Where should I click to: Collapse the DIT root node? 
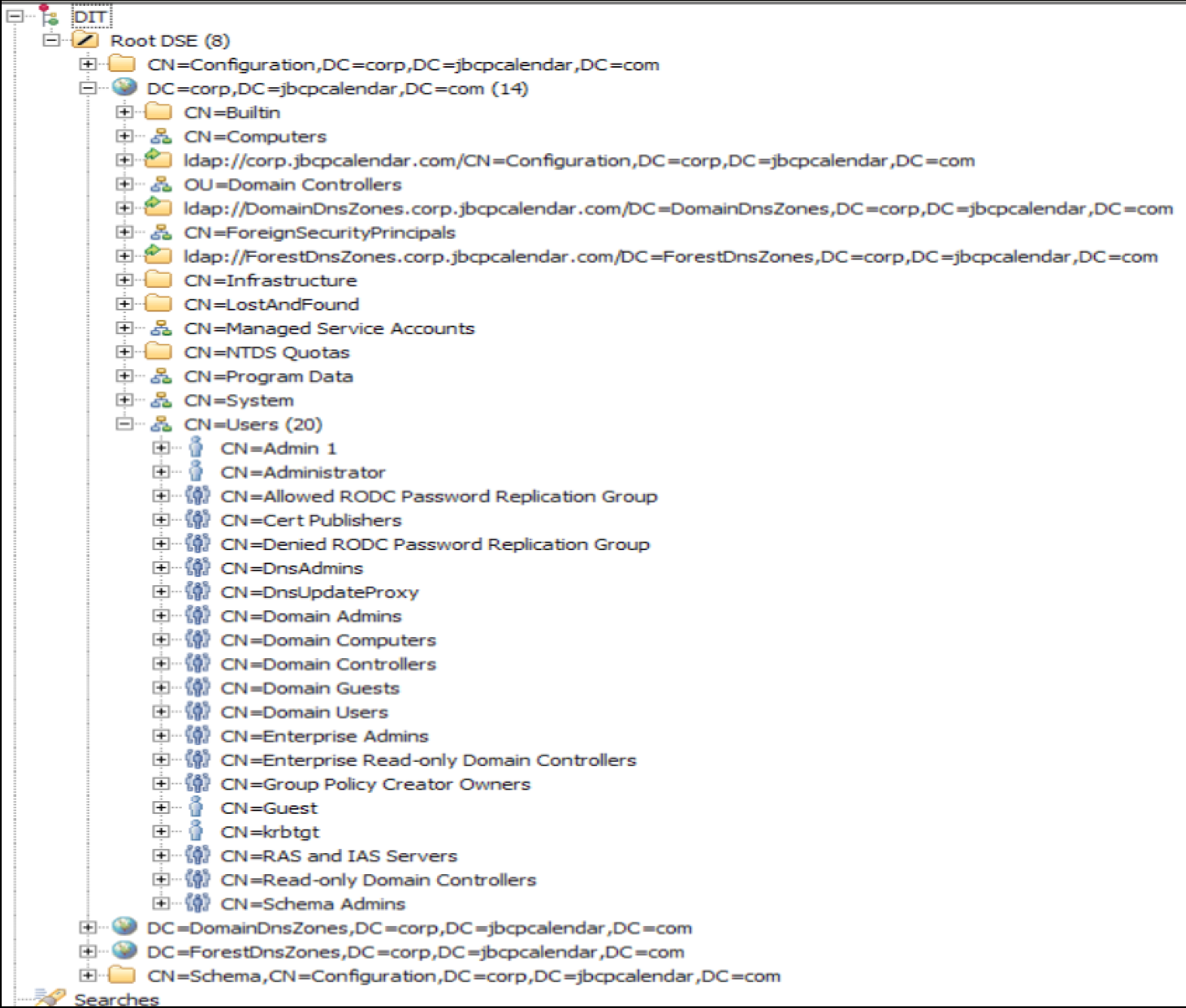tap(13, 16)
